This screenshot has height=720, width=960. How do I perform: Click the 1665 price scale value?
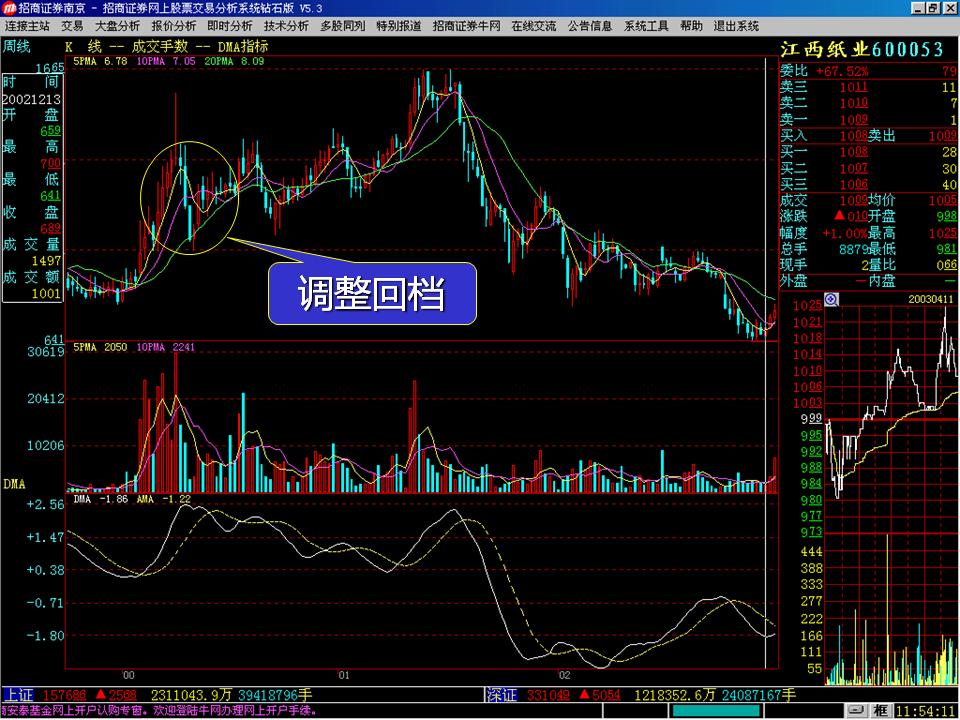pyautogui.click(x=50, y=68)
